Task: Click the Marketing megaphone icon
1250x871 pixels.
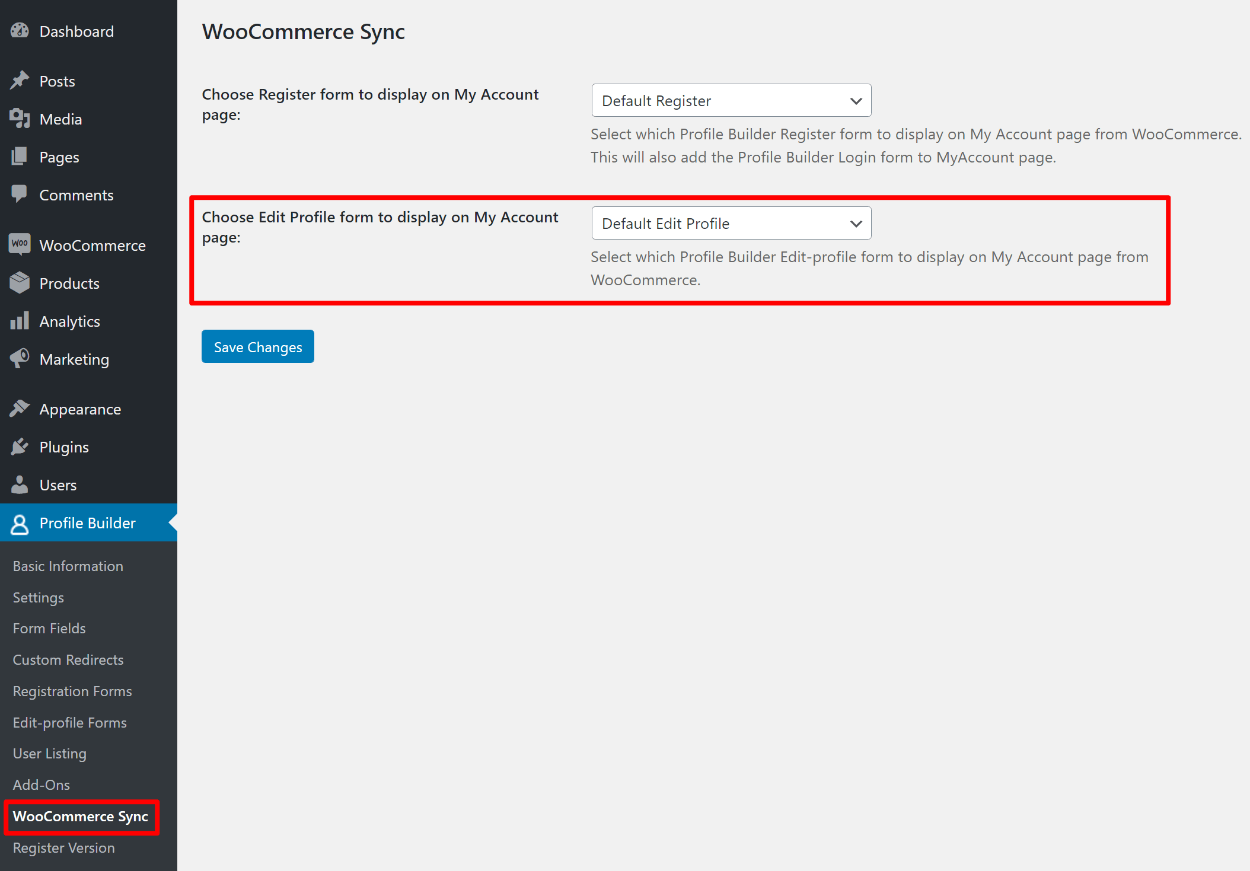Action: [20, 359]
